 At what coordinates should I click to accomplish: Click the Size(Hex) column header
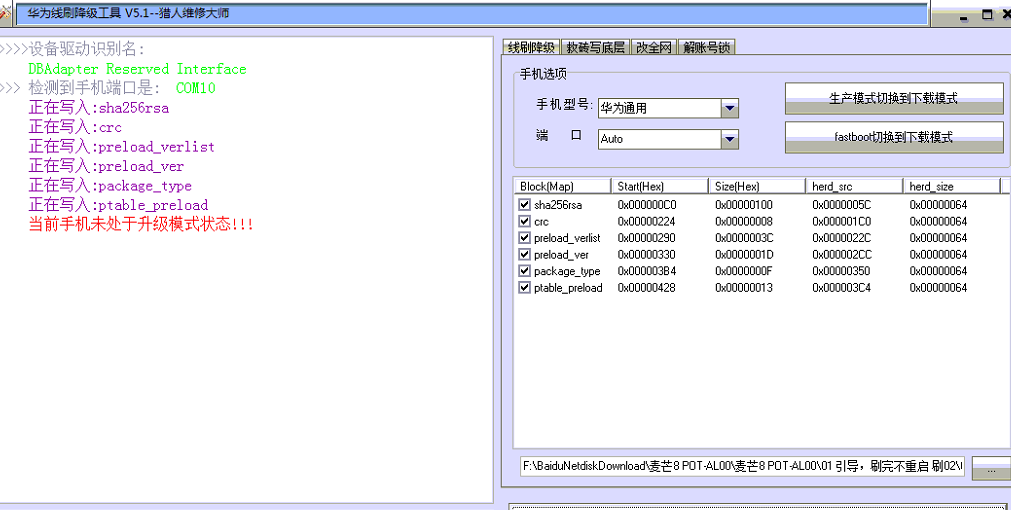(757, 186)
